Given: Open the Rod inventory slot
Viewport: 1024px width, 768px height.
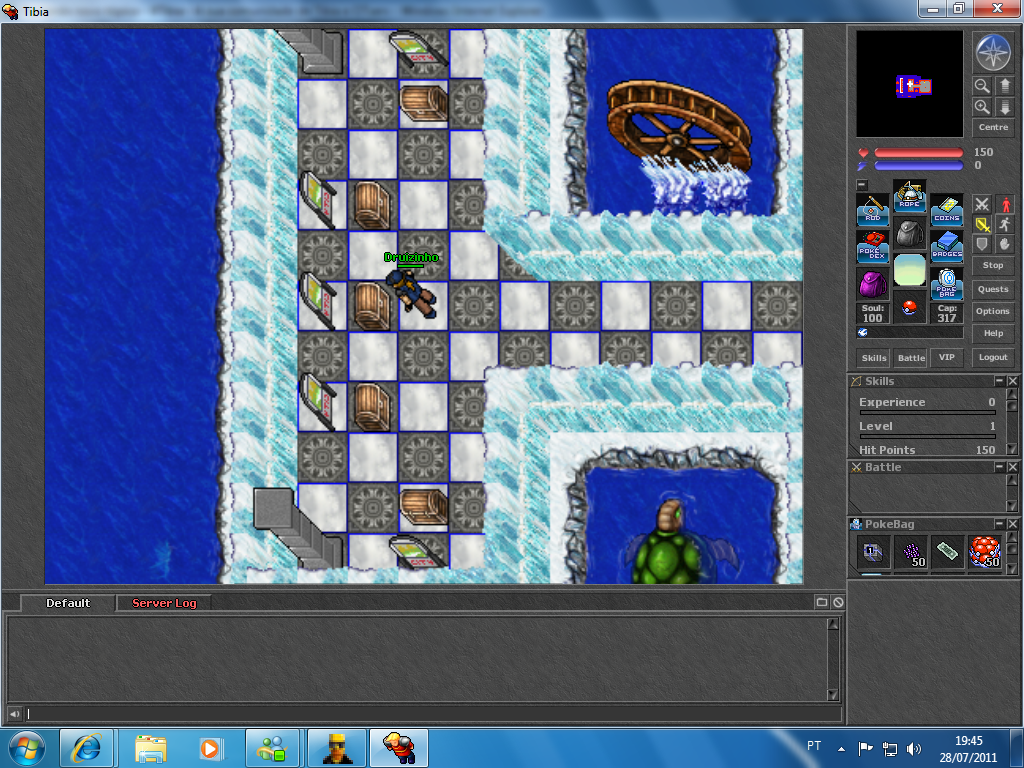Looking at the screenshot, I should pyautogui.click(x=872, y=210).
